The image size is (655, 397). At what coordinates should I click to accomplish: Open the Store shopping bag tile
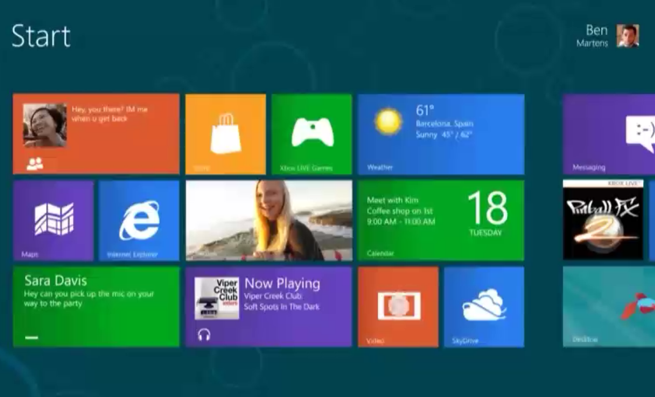click(226, 134)
